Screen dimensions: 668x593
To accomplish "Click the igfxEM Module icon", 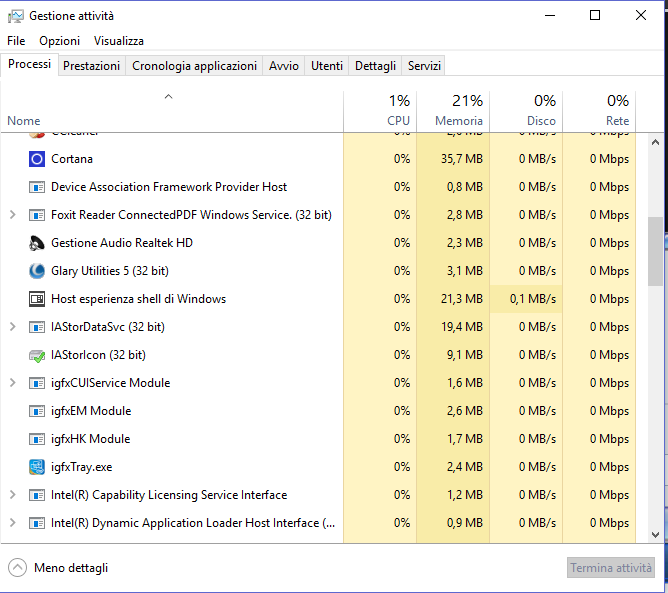I will (37, 412).
